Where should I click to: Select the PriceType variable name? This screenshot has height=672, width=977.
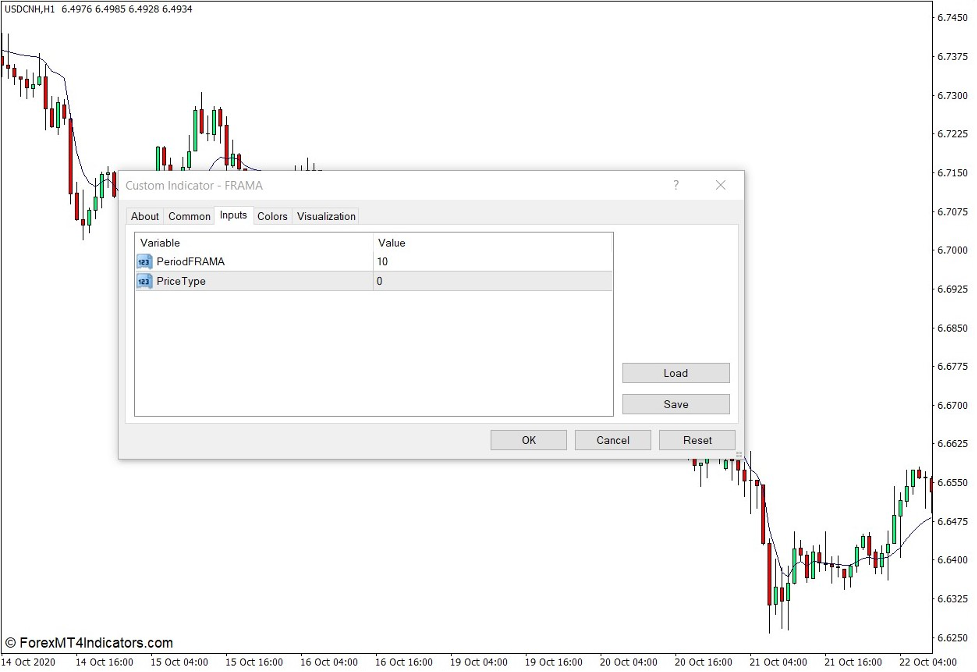tap(181, 282)
